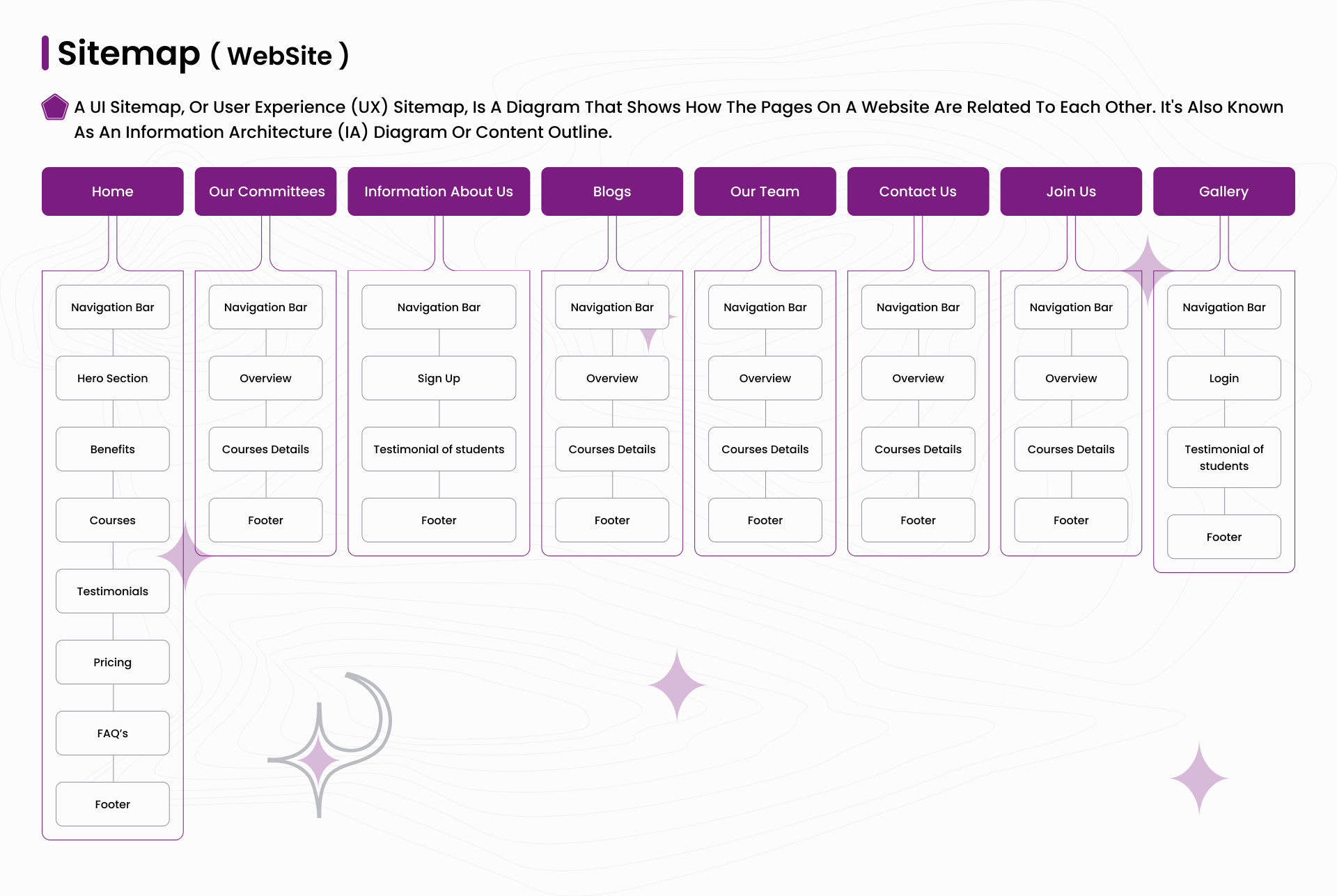Select Testimonials box in Home column
Screen dimensions: 1337x896
tap(112, 591)
